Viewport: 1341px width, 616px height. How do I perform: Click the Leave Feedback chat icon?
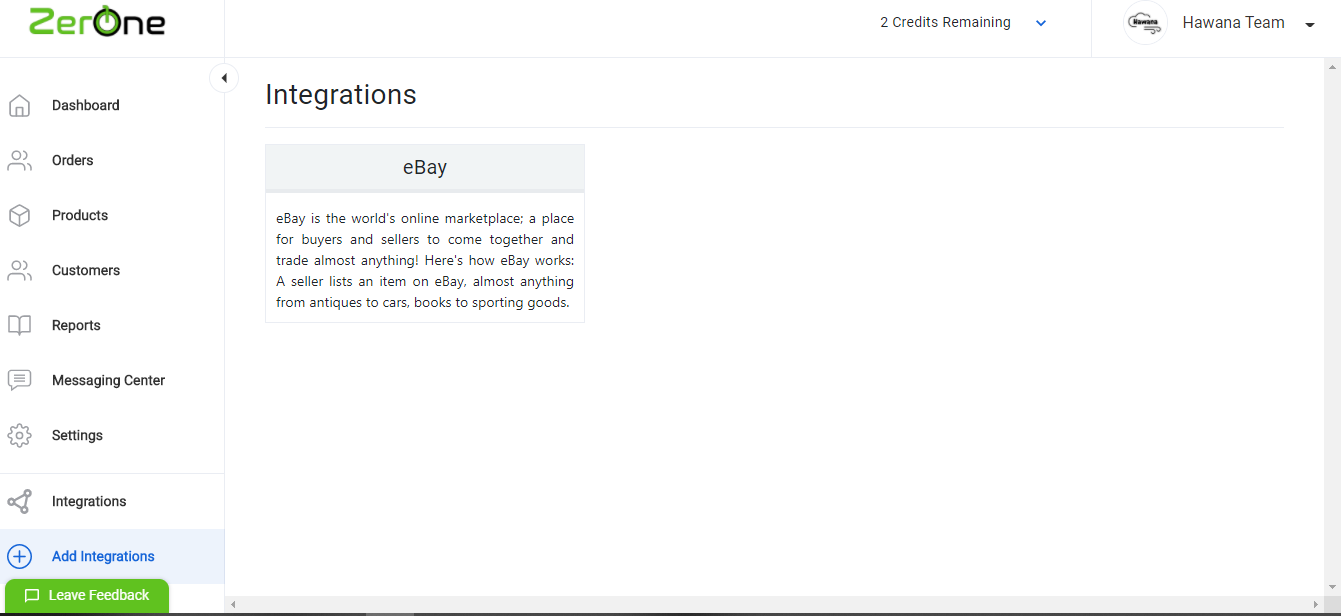click(32, 596)
